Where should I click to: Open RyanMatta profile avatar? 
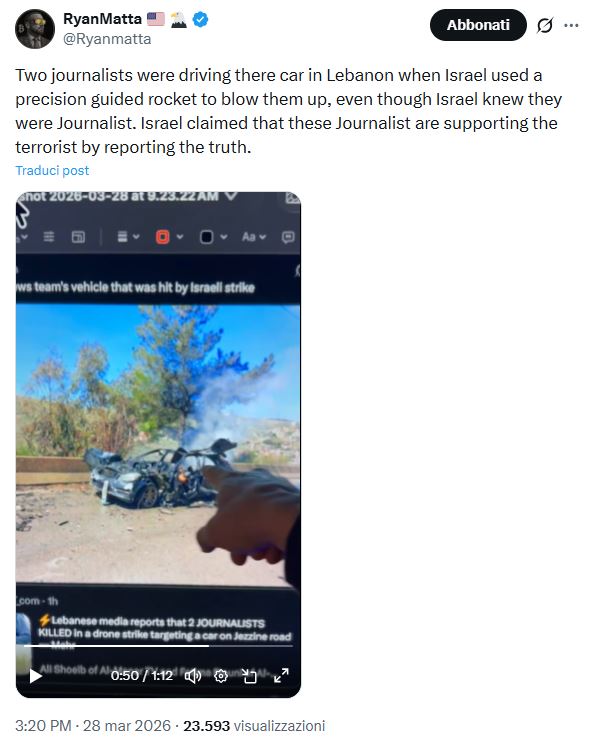click(35, 28)
